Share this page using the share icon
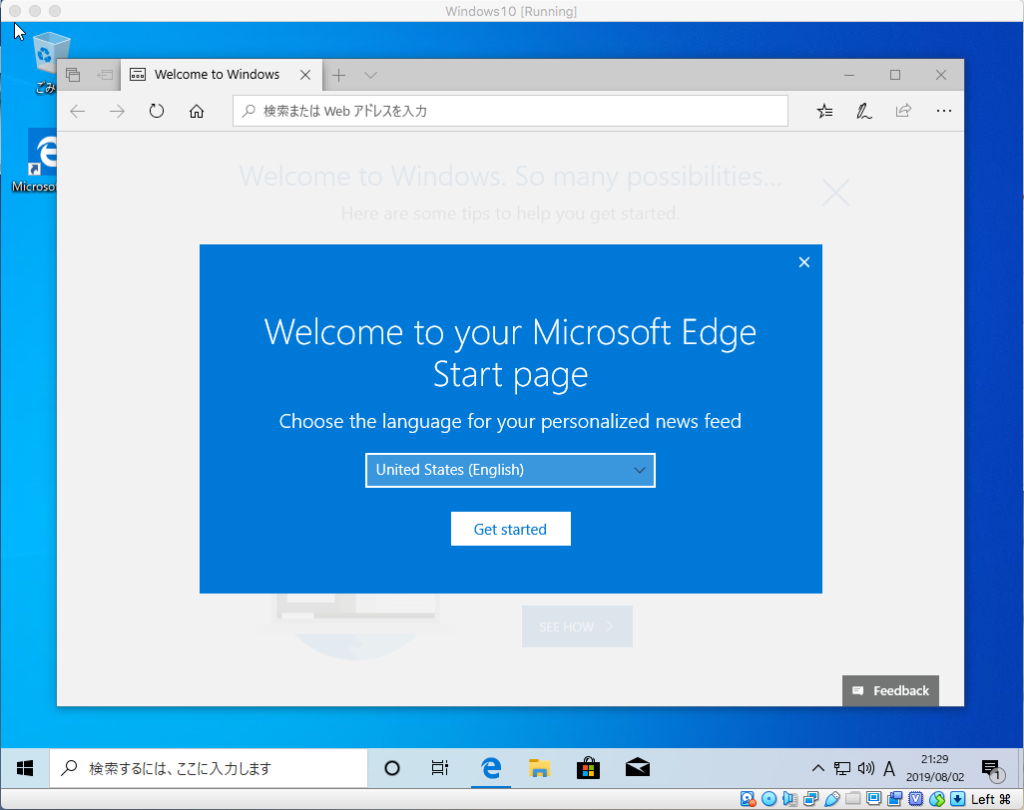The height and width of the screenshot is (810, 1024). tap(903, 111)
